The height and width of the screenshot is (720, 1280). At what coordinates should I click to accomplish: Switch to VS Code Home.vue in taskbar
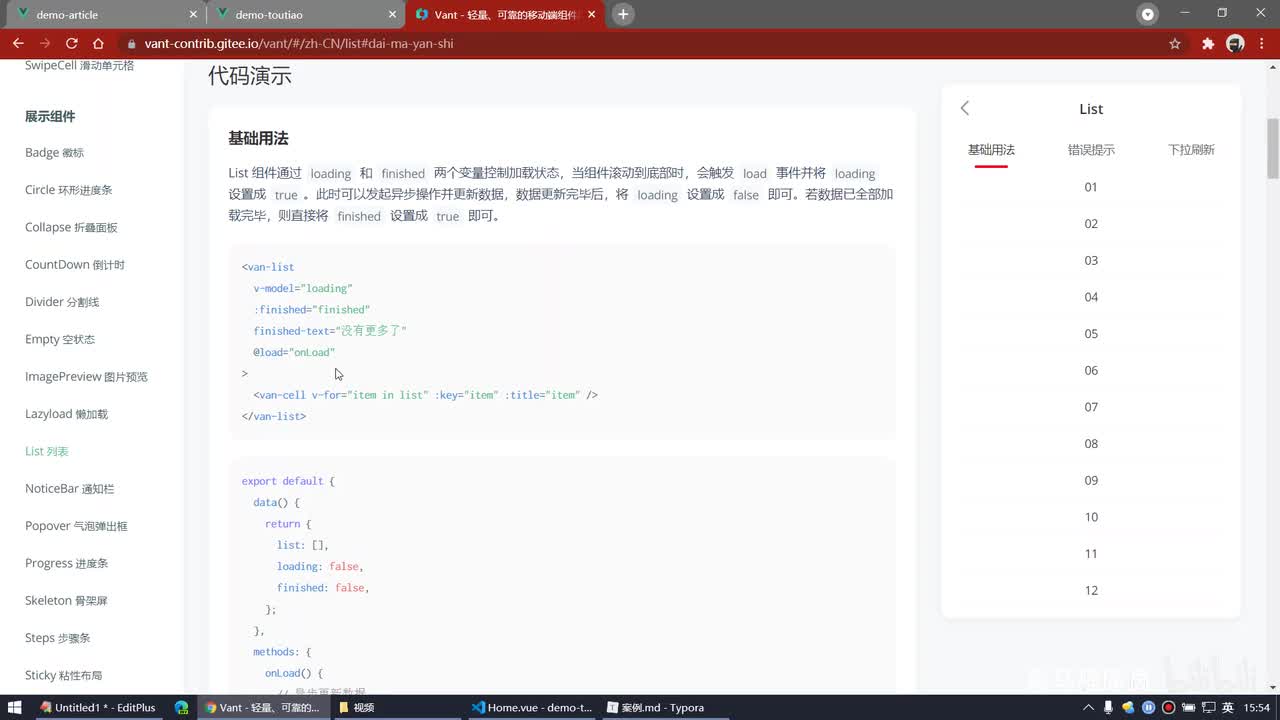tap(532, 707)
